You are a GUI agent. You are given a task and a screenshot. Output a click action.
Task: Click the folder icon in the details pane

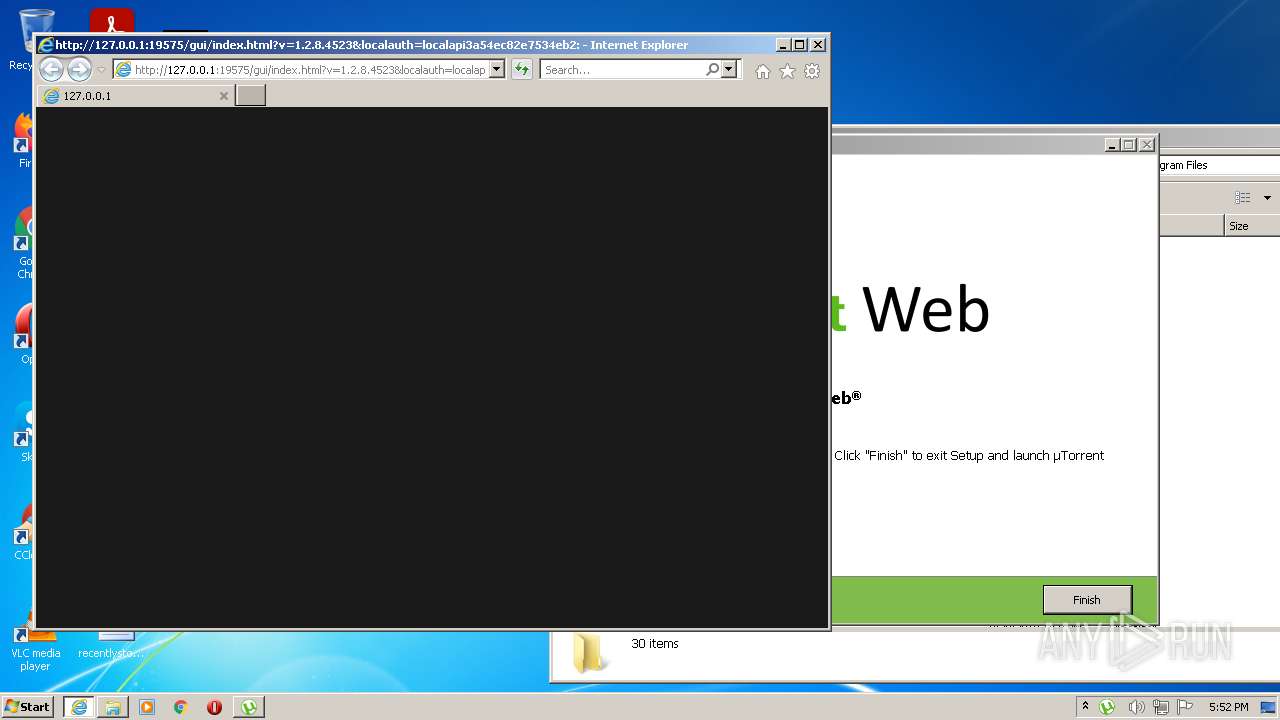click(589, 652)
